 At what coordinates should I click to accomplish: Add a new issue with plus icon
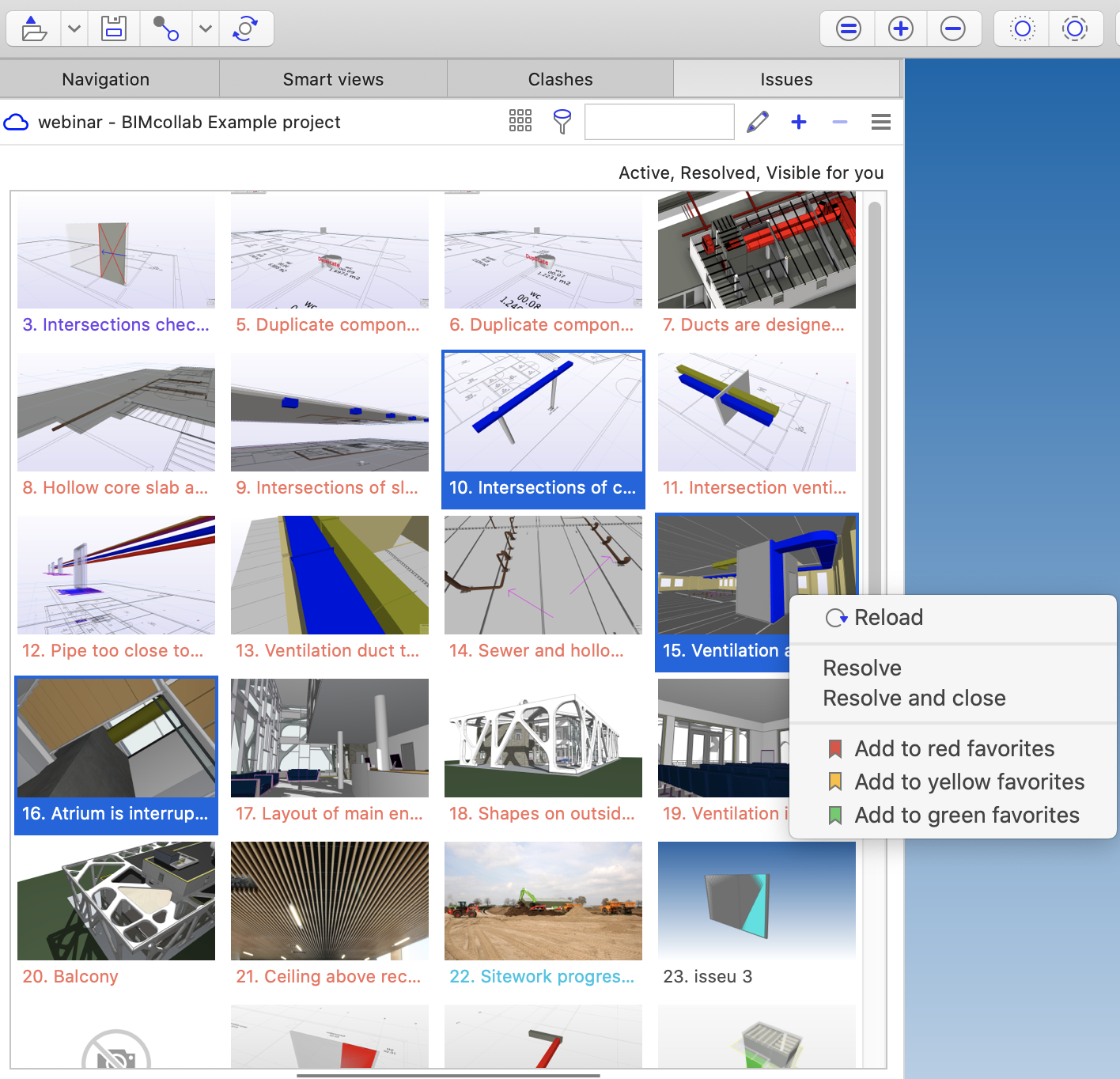click(799, 122)
